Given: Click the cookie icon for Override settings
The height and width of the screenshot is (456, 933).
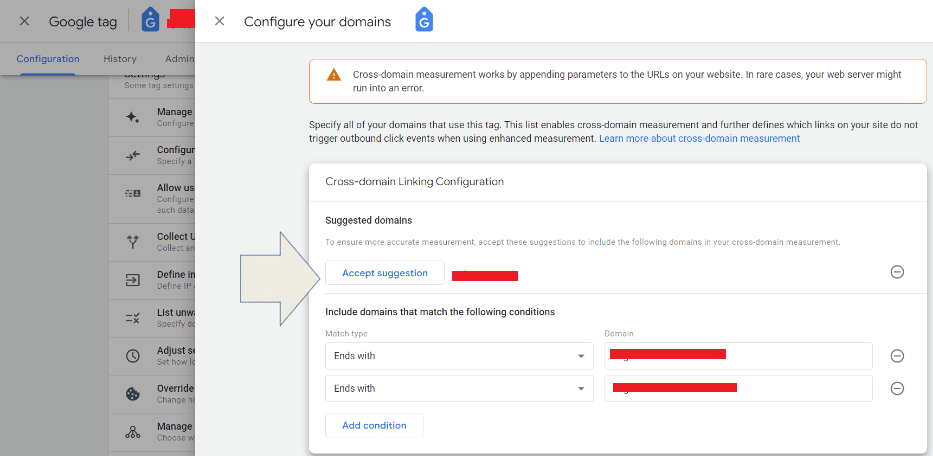Looking at the screenshot, I should [133, 393].
